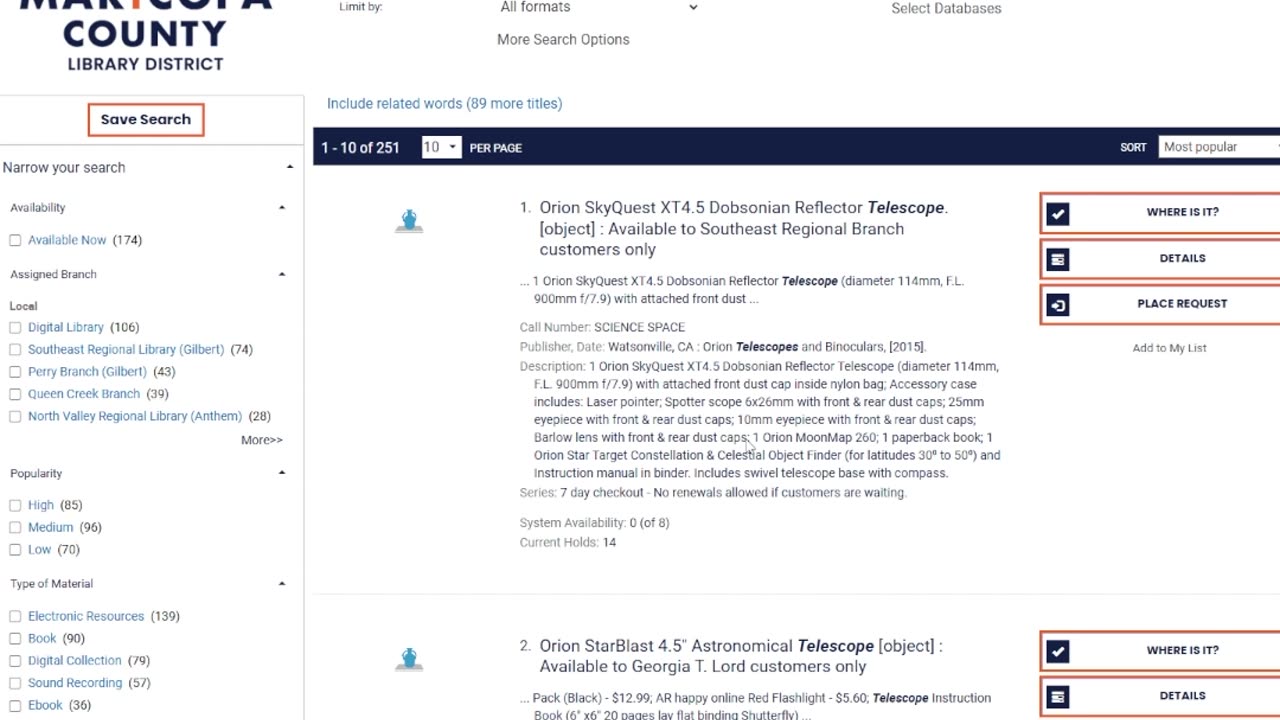The height and width of the screenshot is (720, 1280).
Task: Include related words (89 more titles)
Action: pos(444,104)
